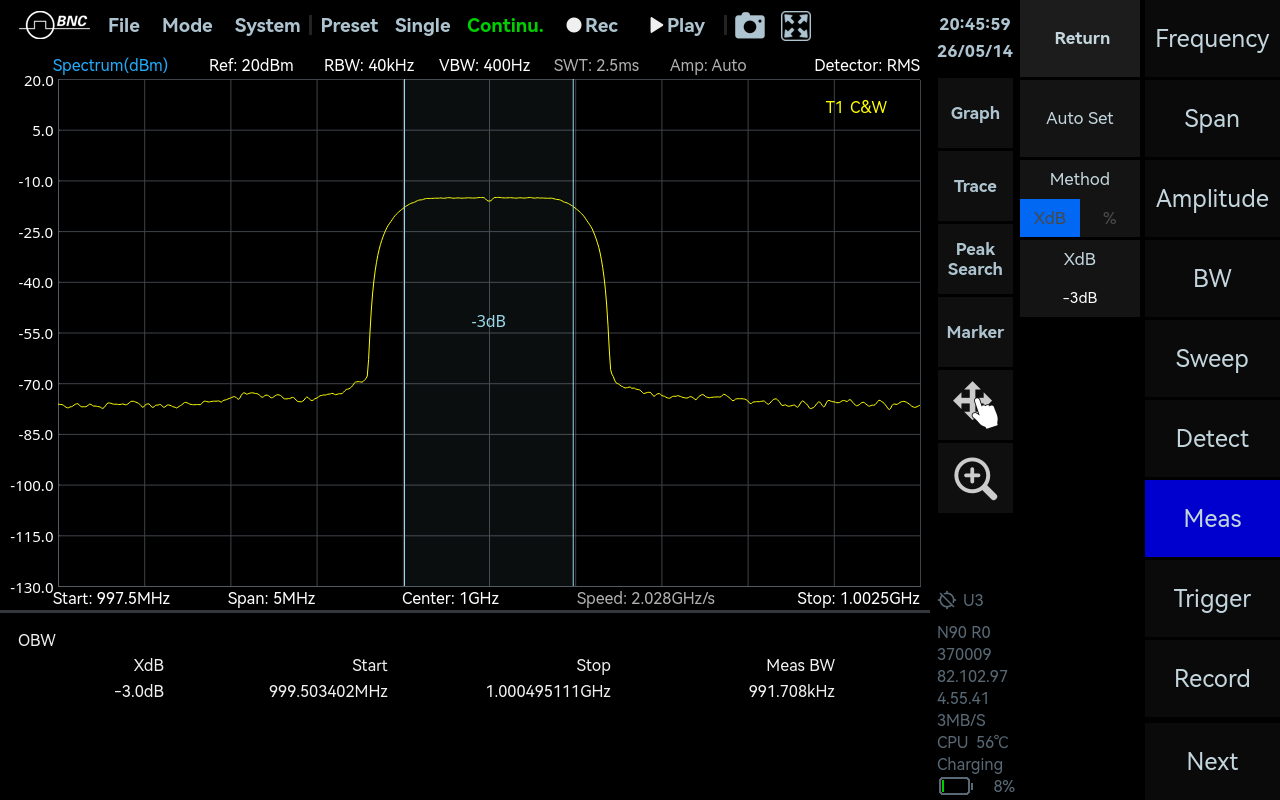This screenshot has width=1280, height=800.
Task: Select the highlighted Meas tab
Action: (1212, 518)
